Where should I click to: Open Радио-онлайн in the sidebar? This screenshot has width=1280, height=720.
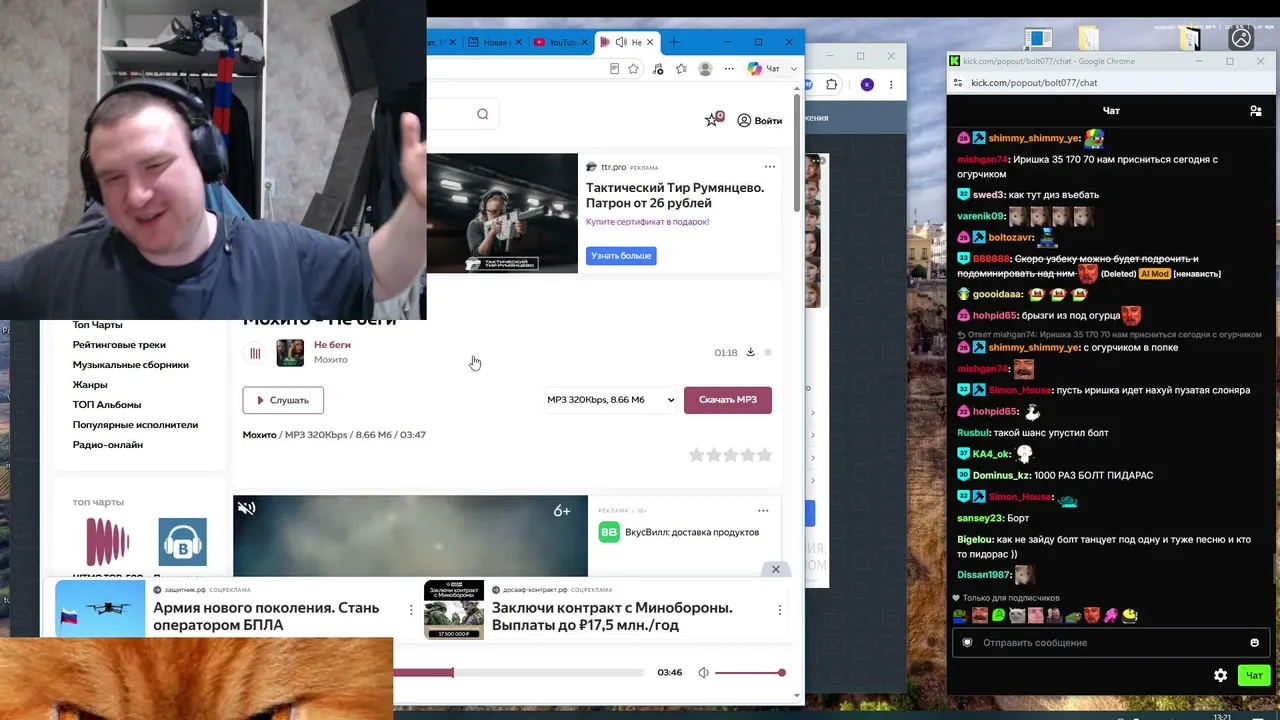point(107,445)
